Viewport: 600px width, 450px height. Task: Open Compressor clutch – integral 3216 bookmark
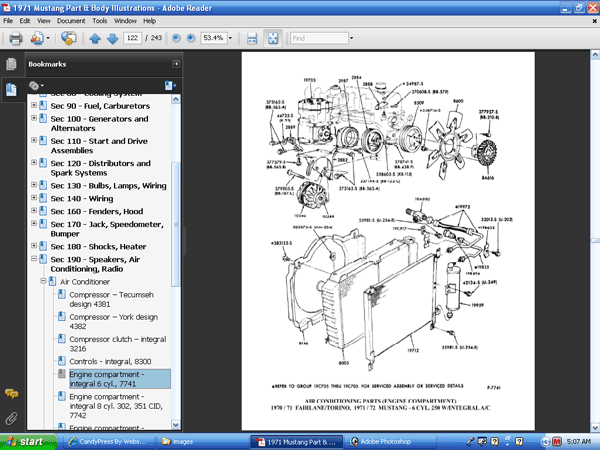click(x=118, y=344)
